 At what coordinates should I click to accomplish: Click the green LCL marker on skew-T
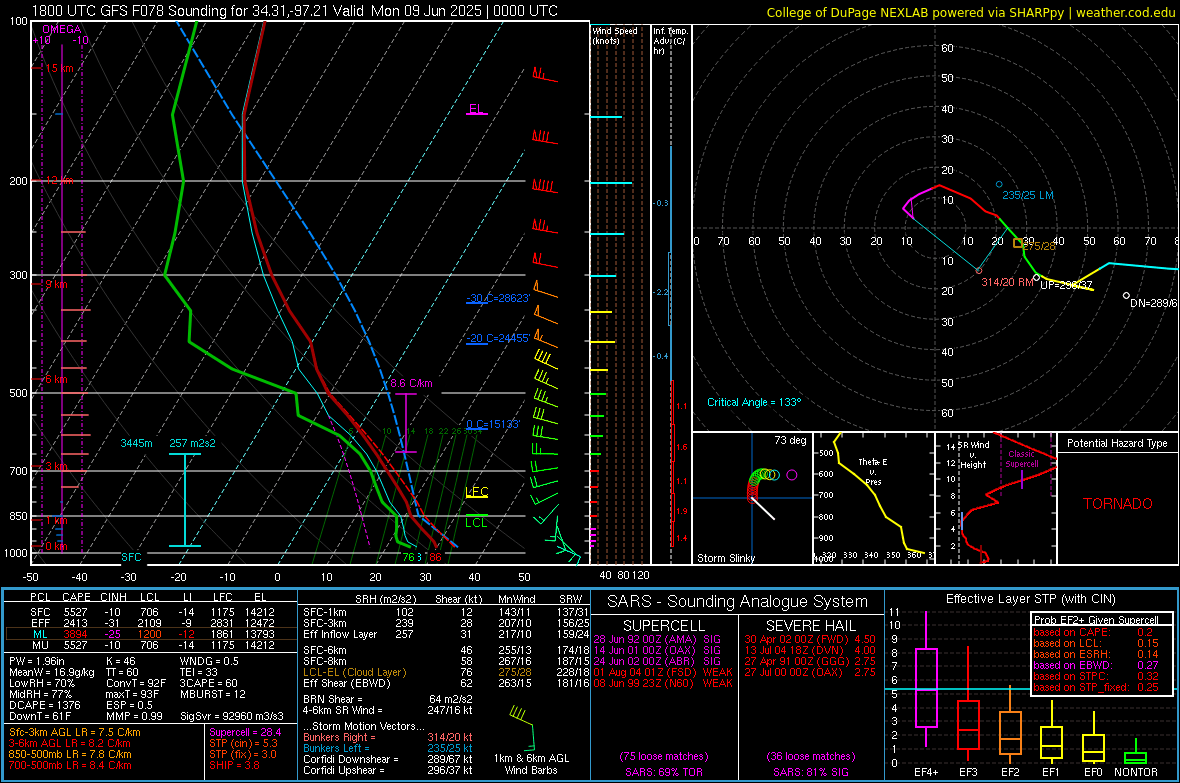pyautogui.click(x=476, y=521)
